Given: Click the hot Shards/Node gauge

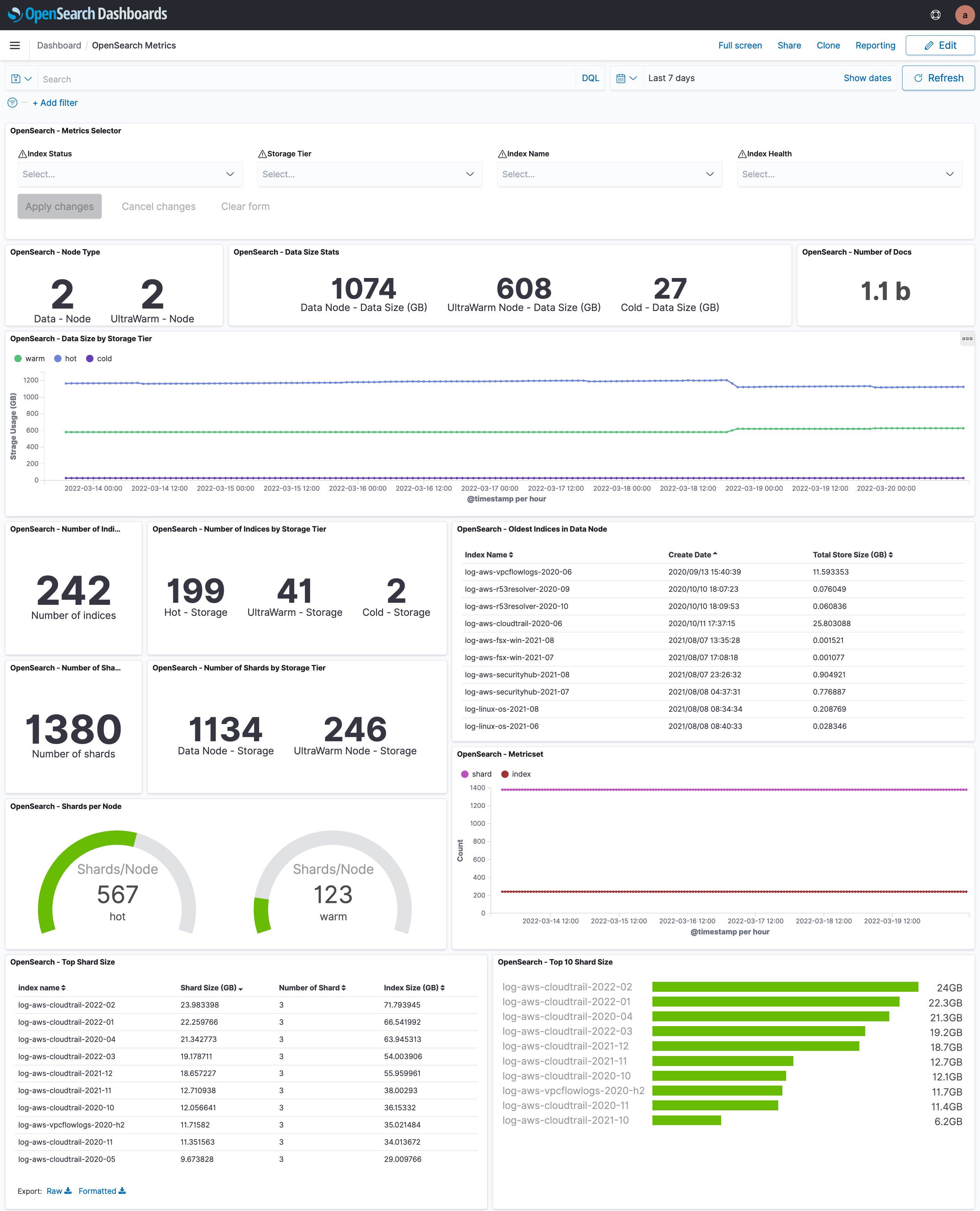Looking at the screenshot, I should [x=117, y=882].
